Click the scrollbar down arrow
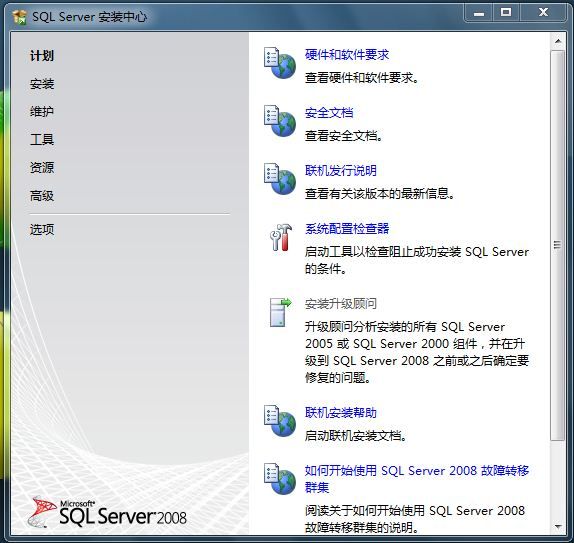This screenshot has height=543, width=574. pyautogui.click(x=558, y=527)
